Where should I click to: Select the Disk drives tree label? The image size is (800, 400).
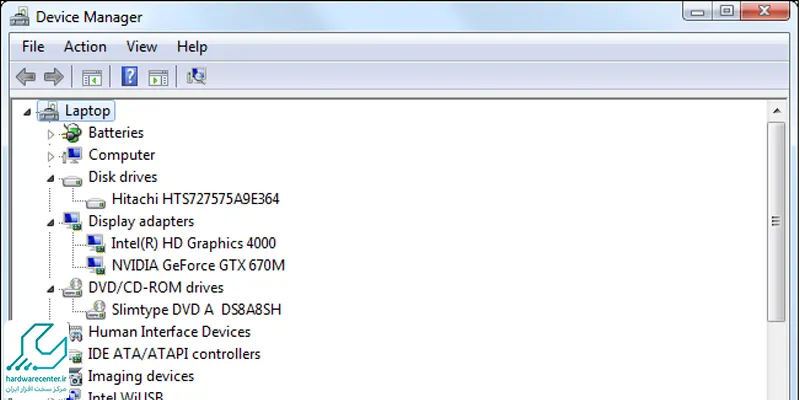pyautogui.click(x=122, y=177)
